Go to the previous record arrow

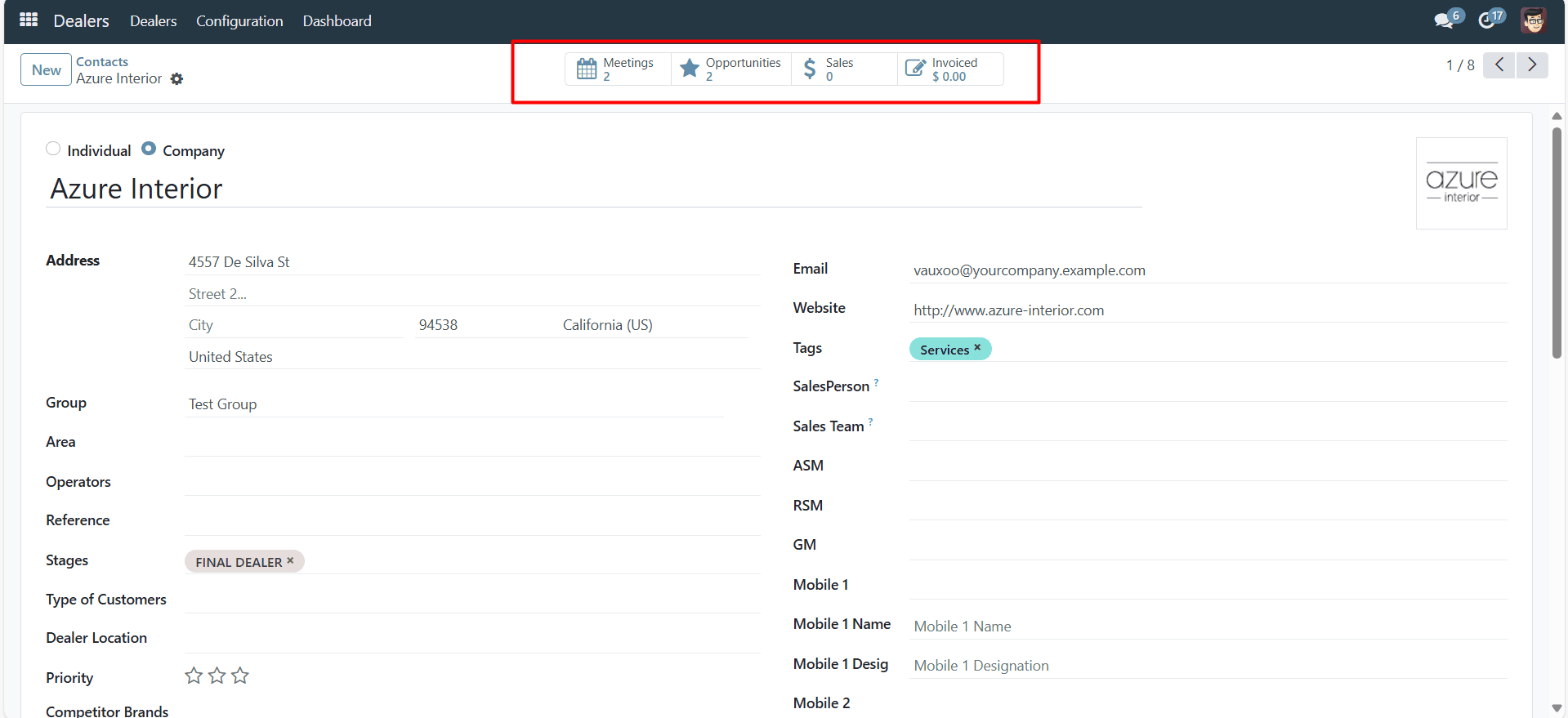(1499, 65)
